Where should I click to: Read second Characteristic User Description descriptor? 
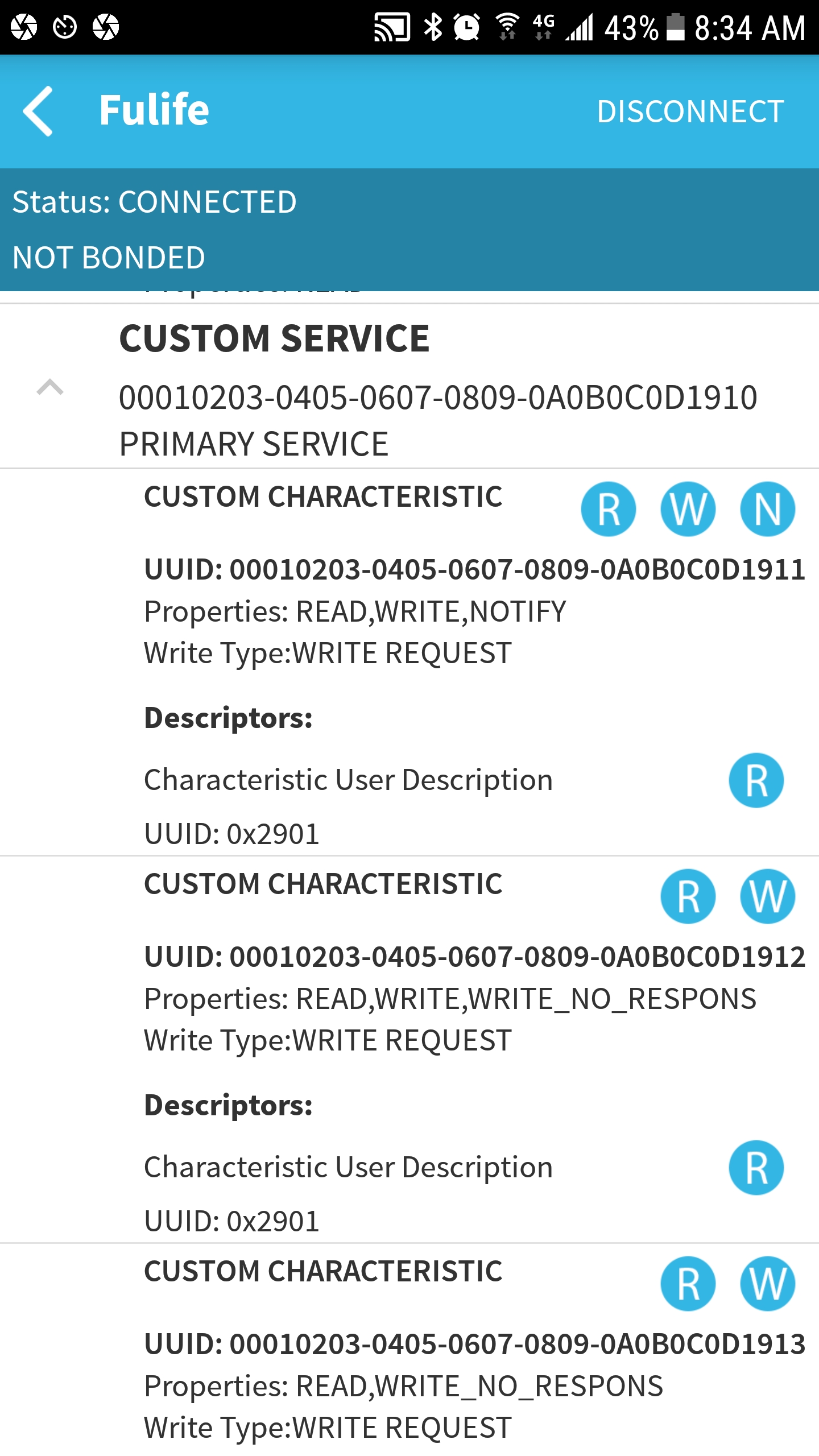pyautogui.click(x=756, y=1168)
